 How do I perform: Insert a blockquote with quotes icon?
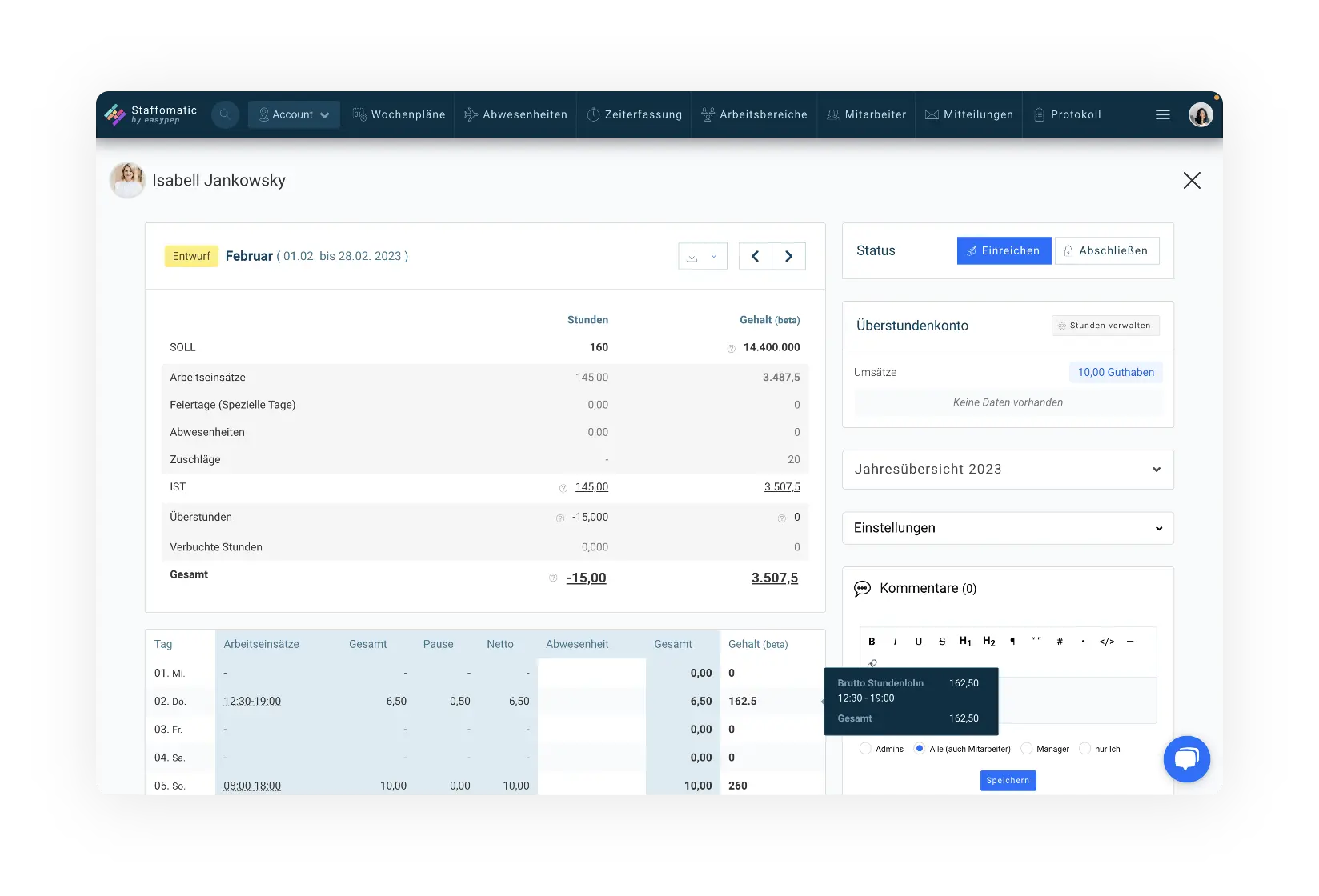[x=1036, y=641]
